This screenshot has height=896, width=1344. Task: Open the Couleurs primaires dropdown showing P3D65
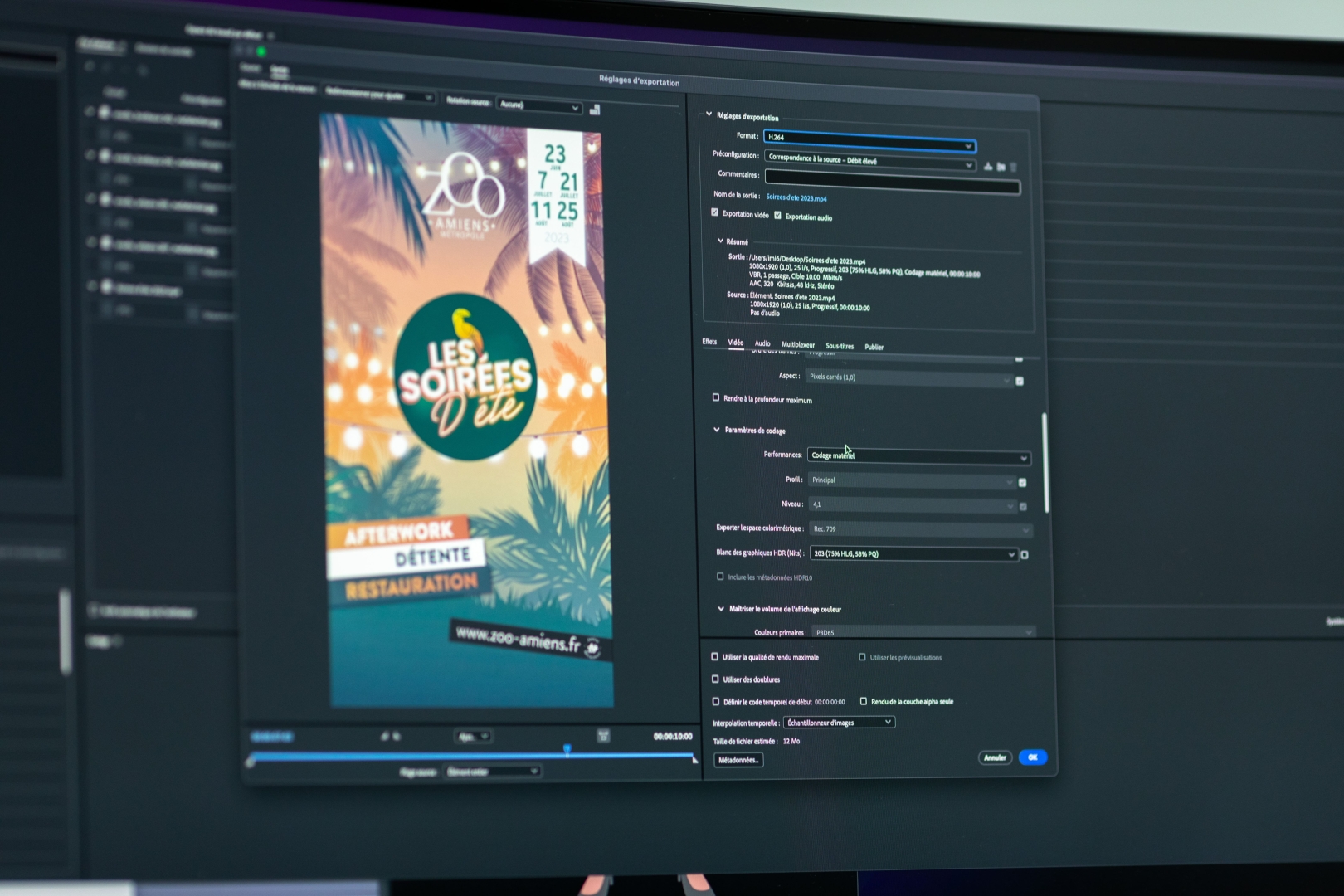tap(923, 632)
